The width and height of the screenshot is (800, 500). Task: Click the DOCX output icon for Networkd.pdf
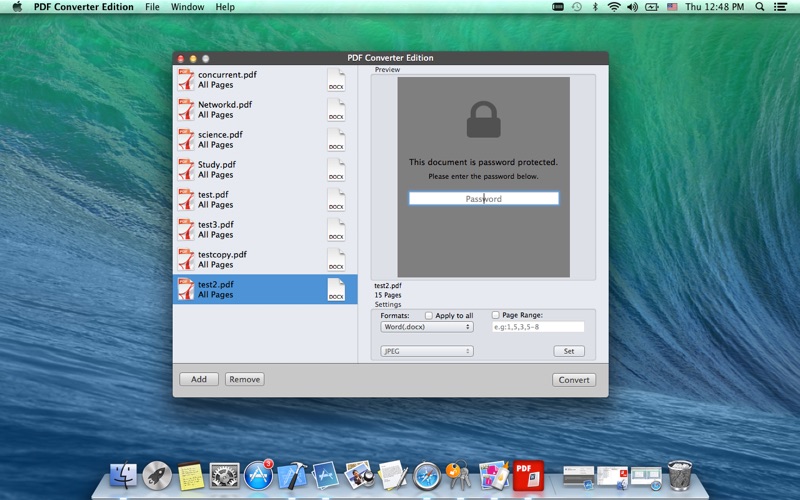tap(336, 110)
